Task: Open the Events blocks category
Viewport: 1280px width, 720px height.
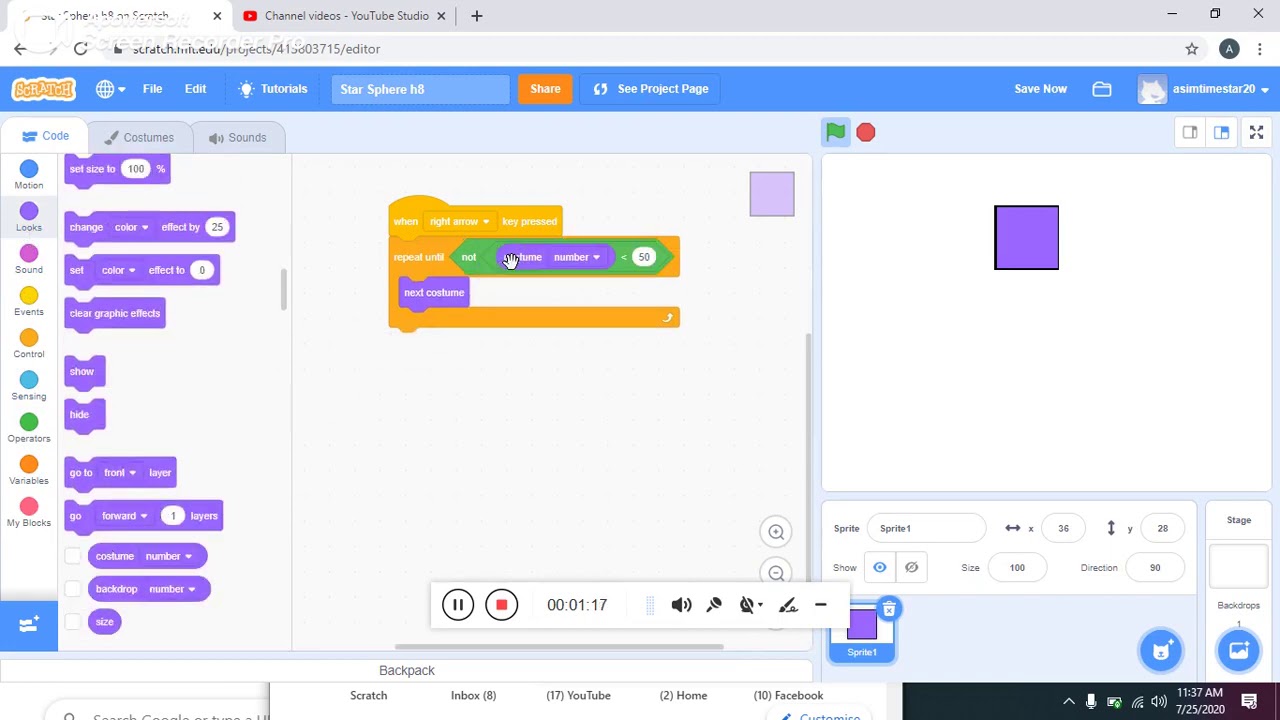Action: [29, 301]
